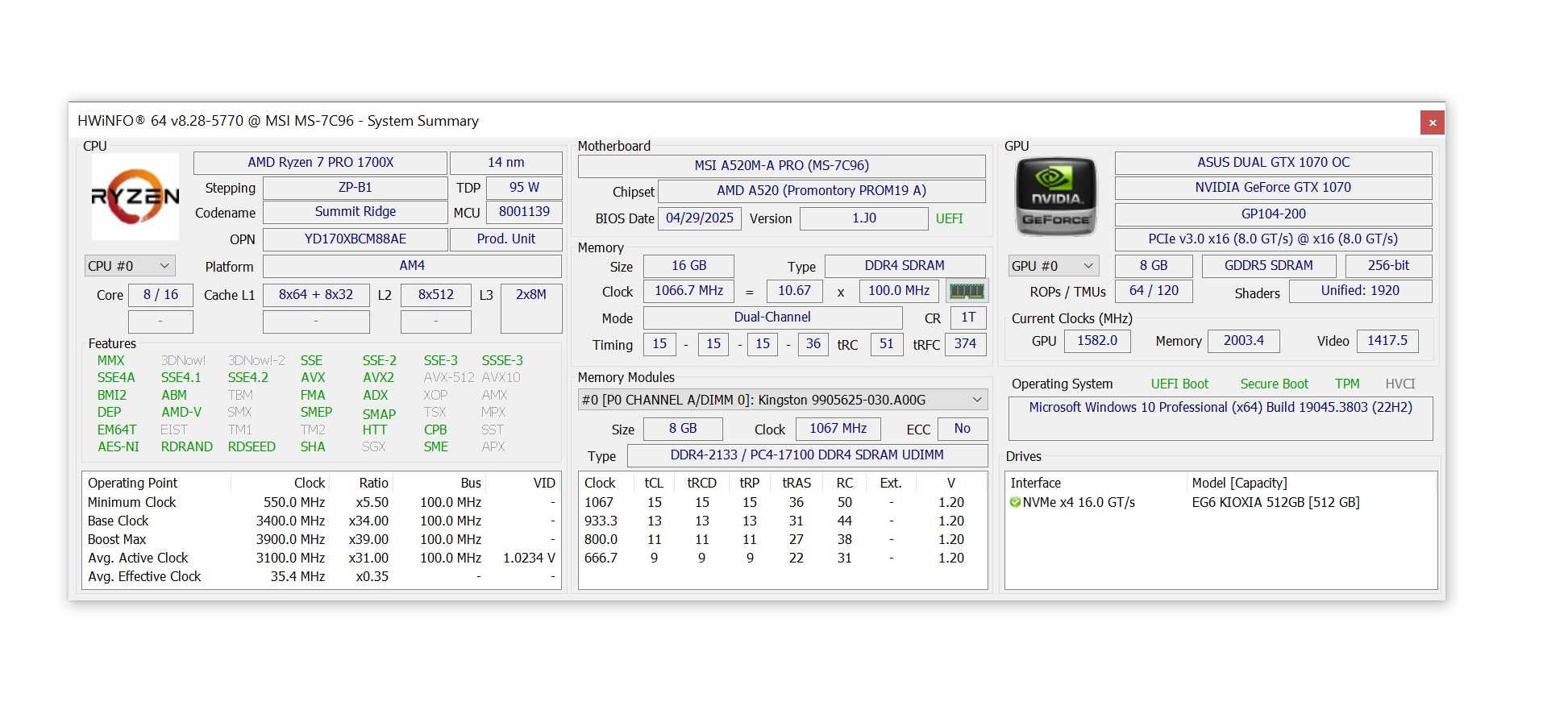Click the 8x64 + 8x32 L1 cache value
Viewport: 1568px width, 710px height.
point(316,295)
